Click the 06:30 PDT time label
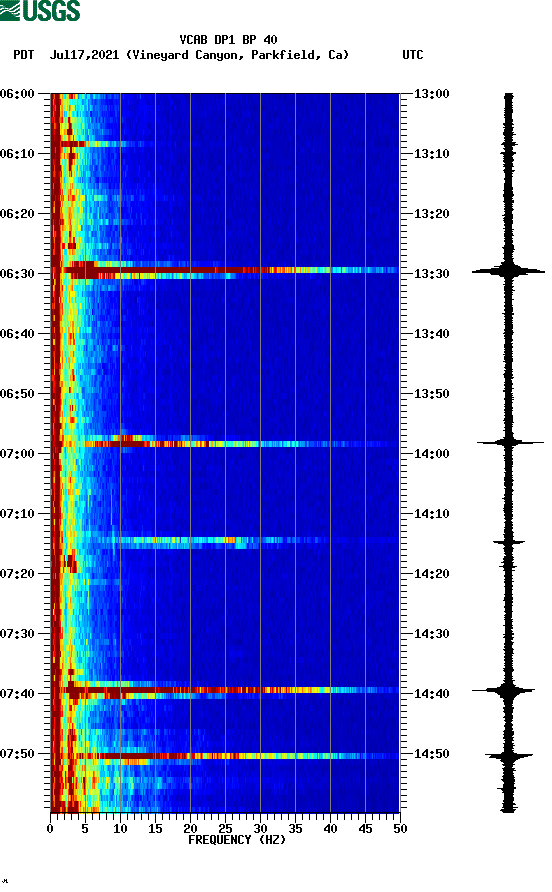 pos(18,274)
